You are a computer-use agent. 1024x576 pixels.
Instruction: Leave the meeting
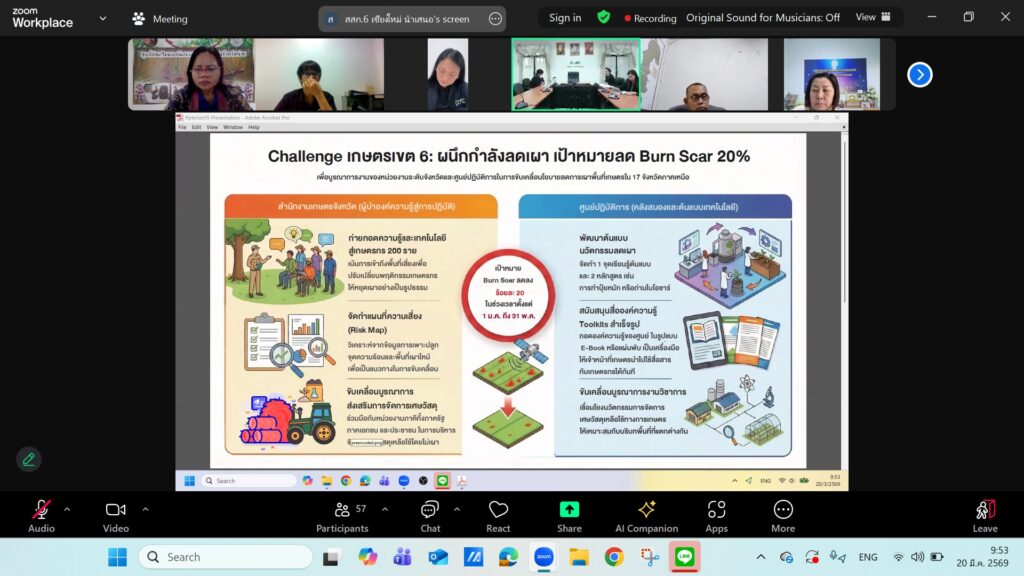985,514
